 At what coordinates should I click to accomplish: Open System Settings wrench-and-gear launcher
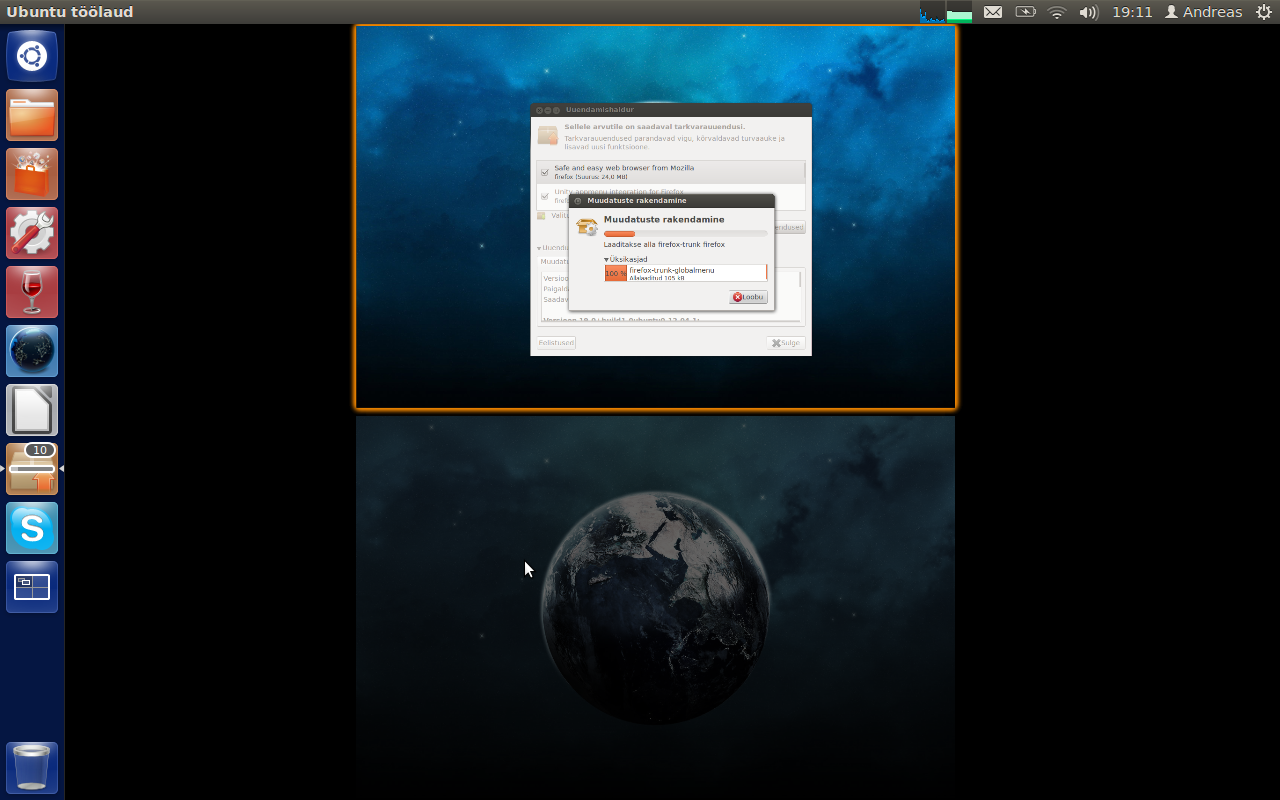[32, 233]
